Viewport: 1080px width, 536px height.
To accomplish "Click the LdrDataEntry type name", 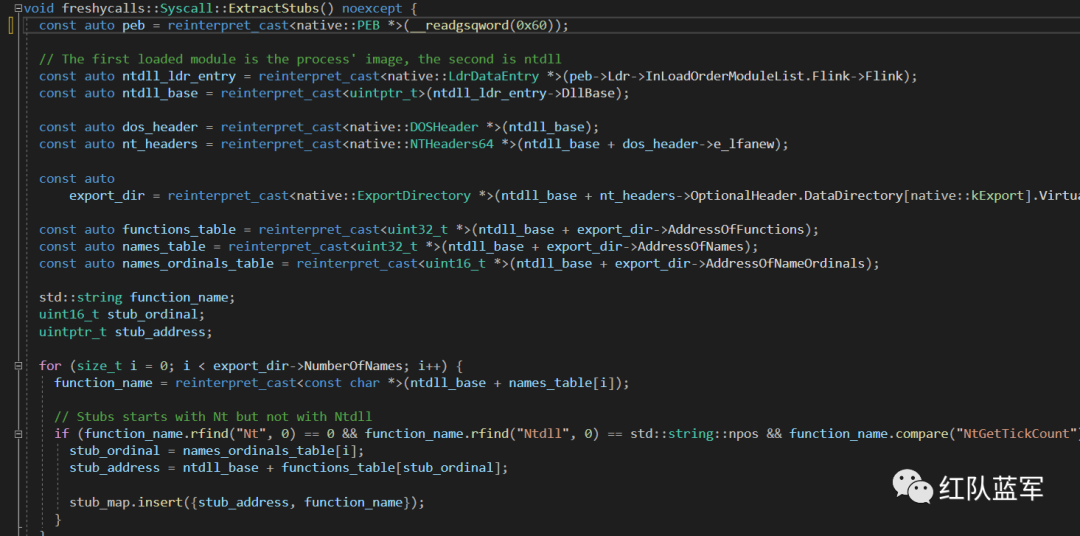I will pyautogui.click(x=492, y=76).
